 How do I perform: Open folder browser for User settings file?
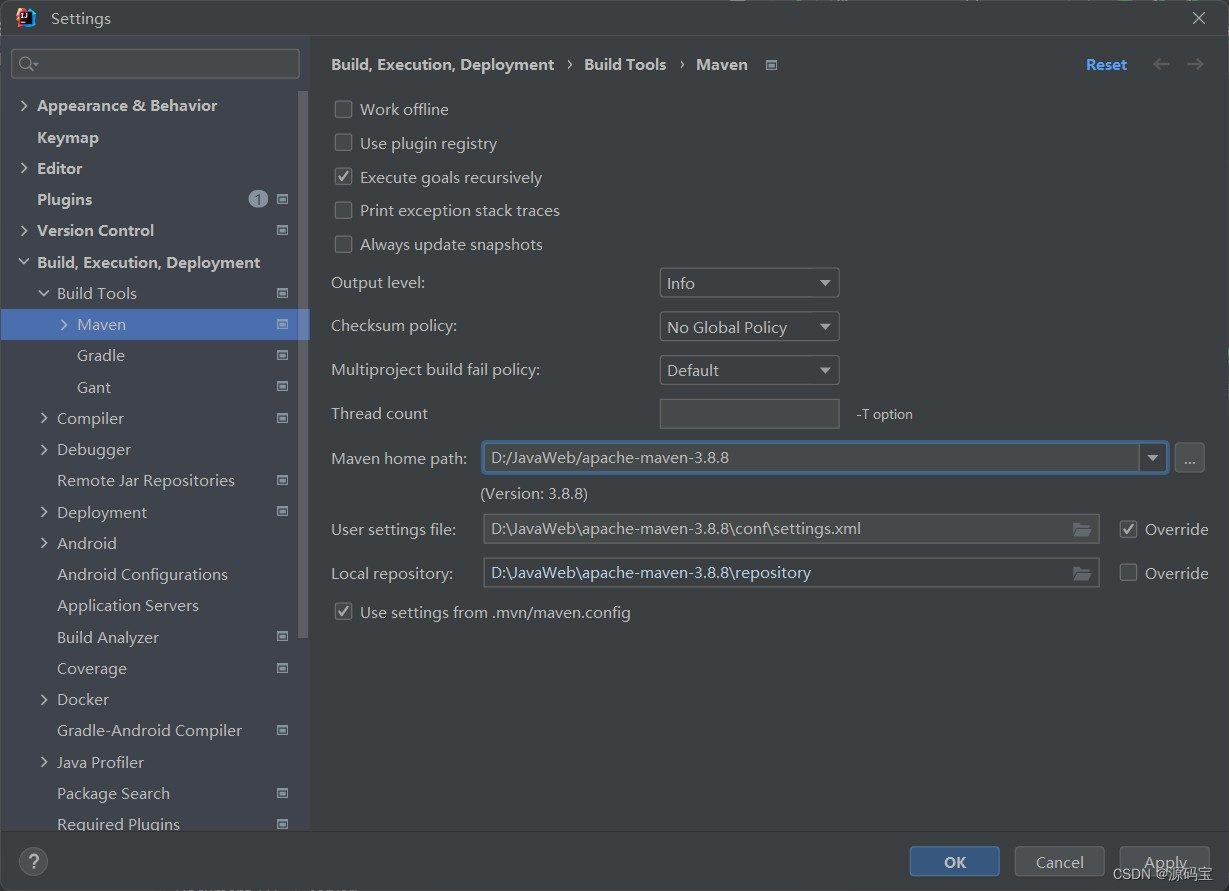1081,529
